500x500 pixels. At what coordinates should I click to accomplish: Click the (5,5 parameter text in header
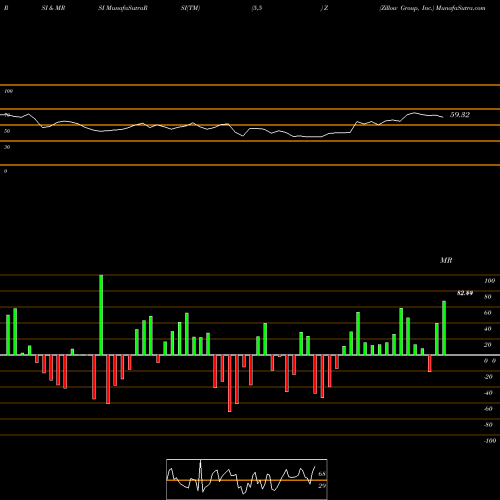pyautogui.click(x=257, y=8)
